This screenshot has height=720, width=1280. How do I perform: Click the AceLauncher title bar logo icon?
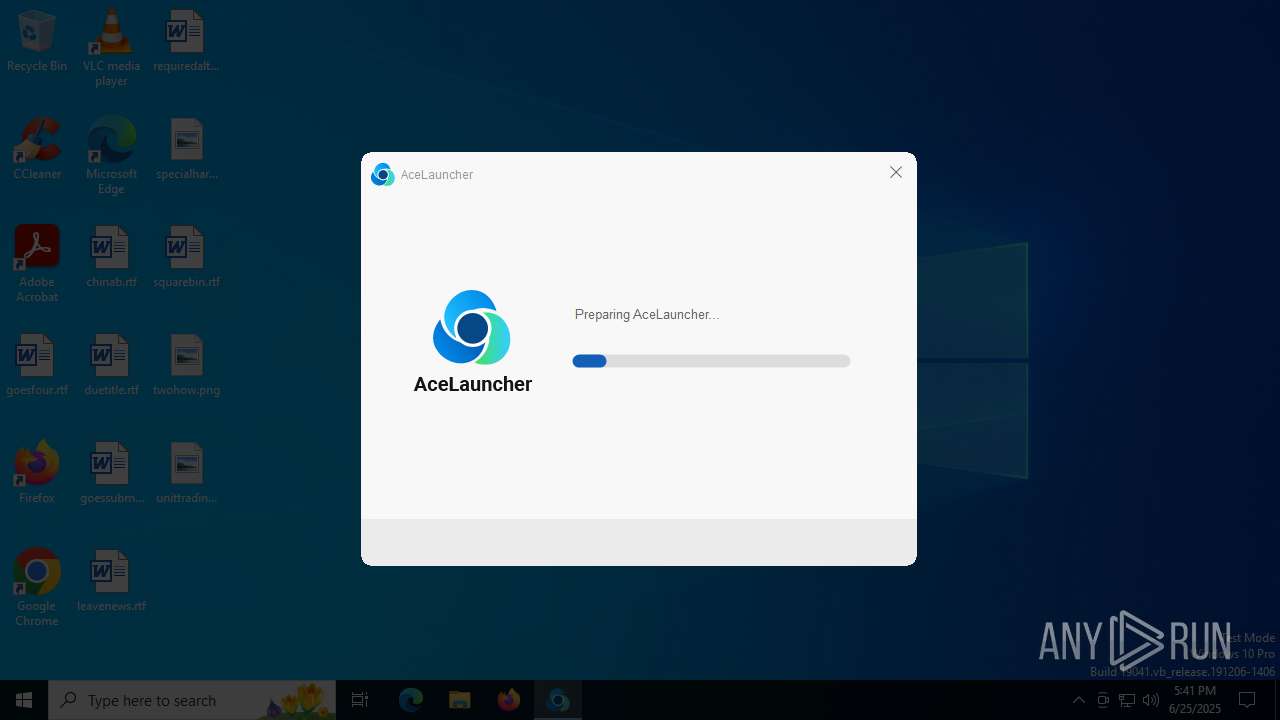pos(382,174)
